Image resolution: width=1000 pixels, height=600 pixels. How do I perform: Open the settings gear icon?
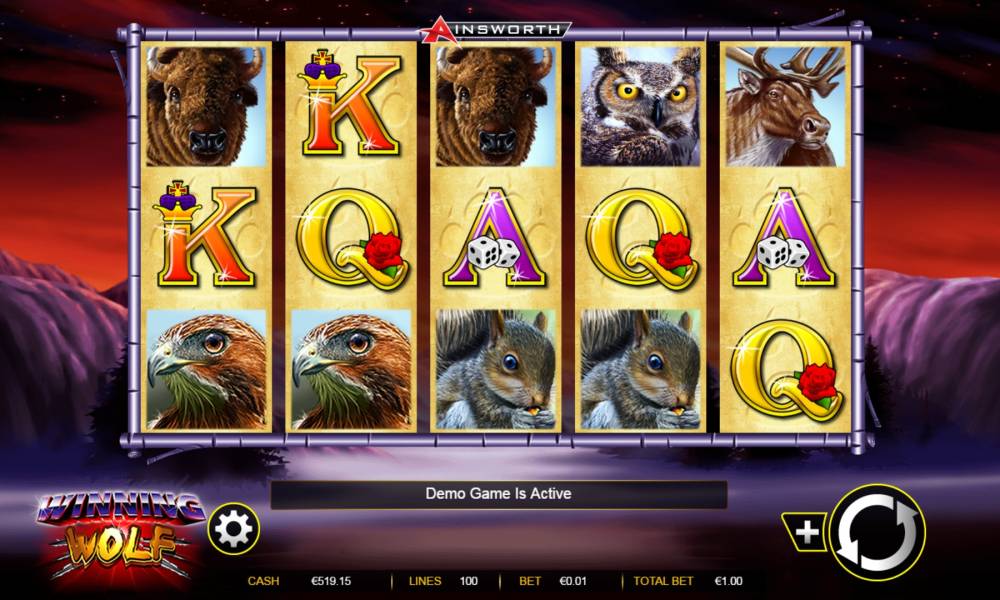coord(233,529)
